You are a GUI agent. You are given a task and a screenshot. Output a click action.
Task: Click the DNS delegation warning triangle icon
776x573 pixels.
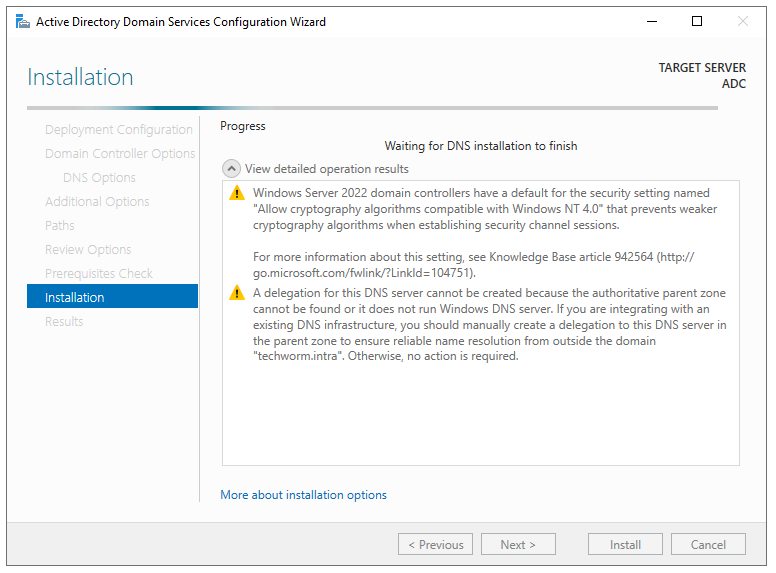(x=236, y=293)
